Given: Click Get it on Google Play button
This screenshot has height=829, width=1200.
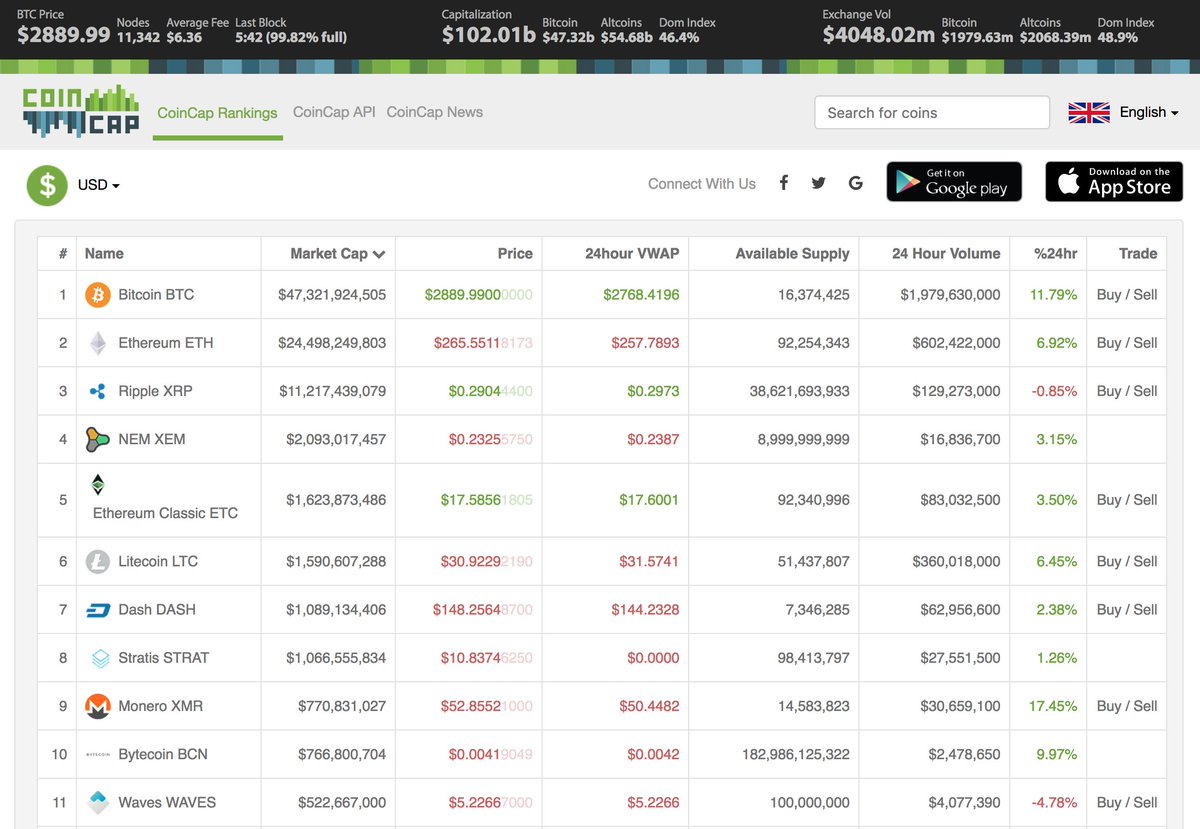Looking at the screenshot, I should pyautogui.click(x=954, y=182).
